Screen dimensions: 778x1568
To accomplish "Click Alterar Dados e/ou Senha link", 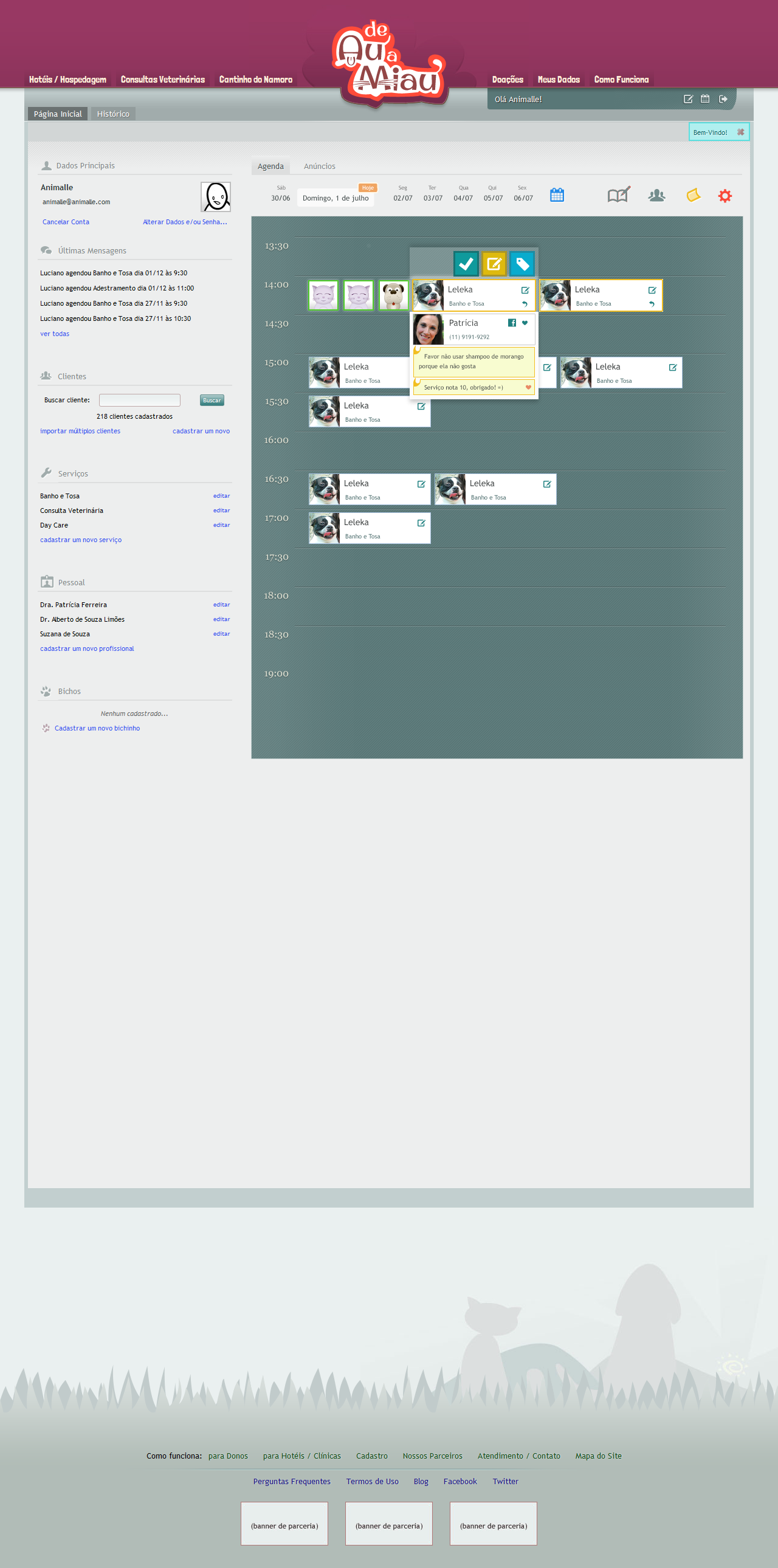I will (x=185, y=222).
